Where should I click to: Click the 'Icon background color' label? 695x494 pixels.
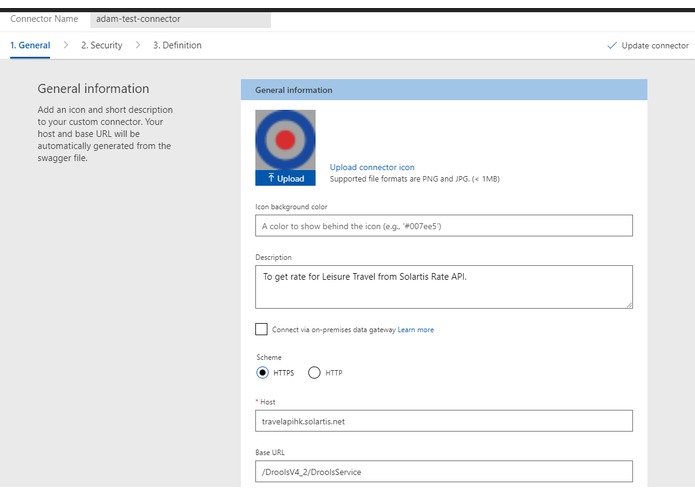[x=291, y=207]
